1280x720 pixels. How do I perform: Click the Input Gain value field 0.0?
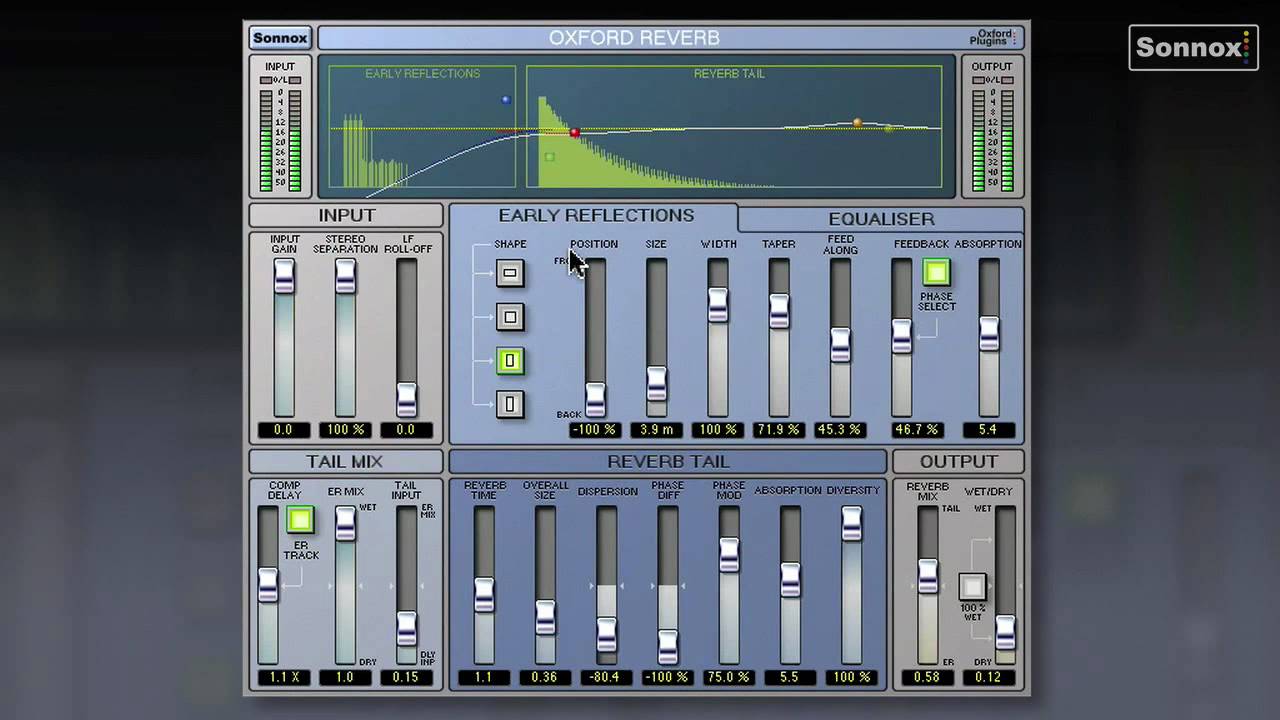coord(284,430)
